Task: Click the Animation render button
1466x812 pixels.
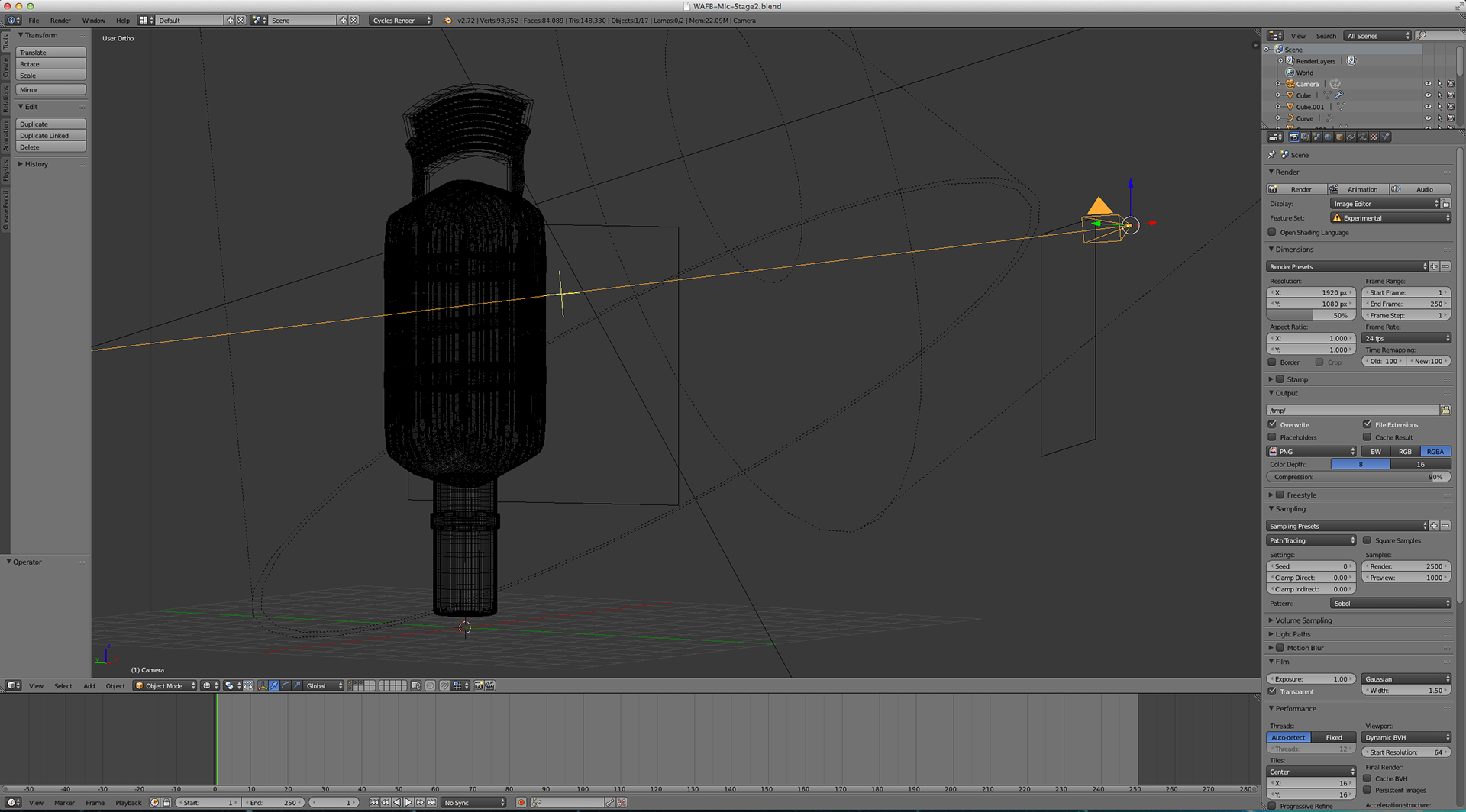Action: pos(1357,189)
